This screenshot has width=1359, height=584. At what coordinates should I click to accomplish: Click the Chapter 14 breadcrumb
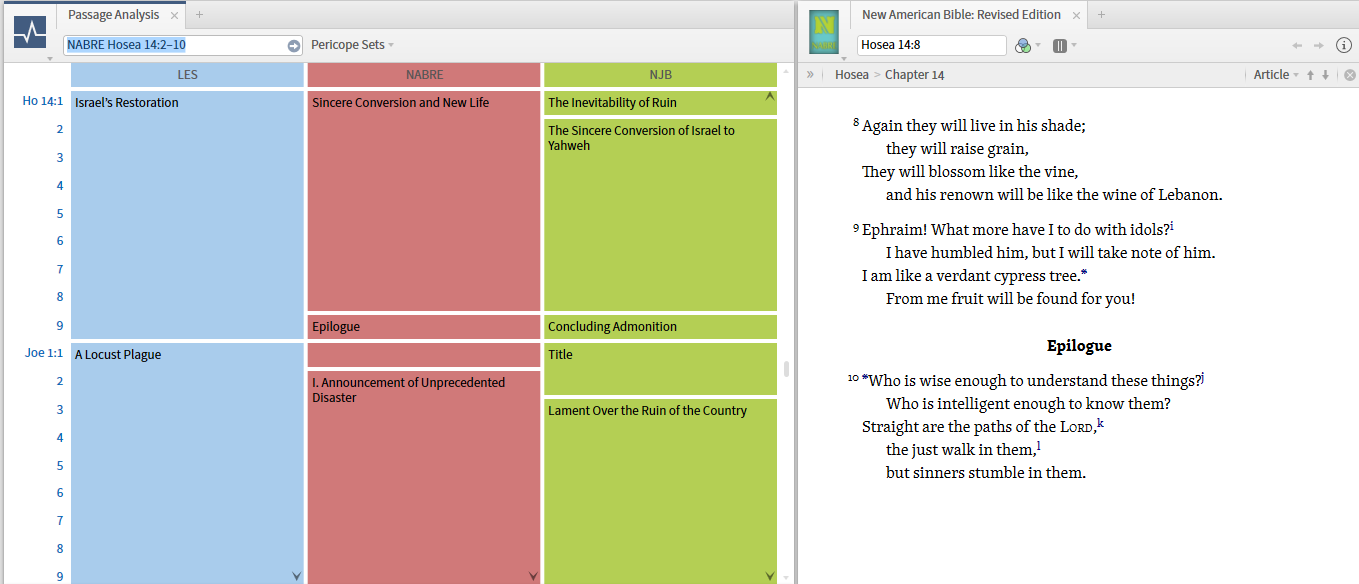point(914,75)
